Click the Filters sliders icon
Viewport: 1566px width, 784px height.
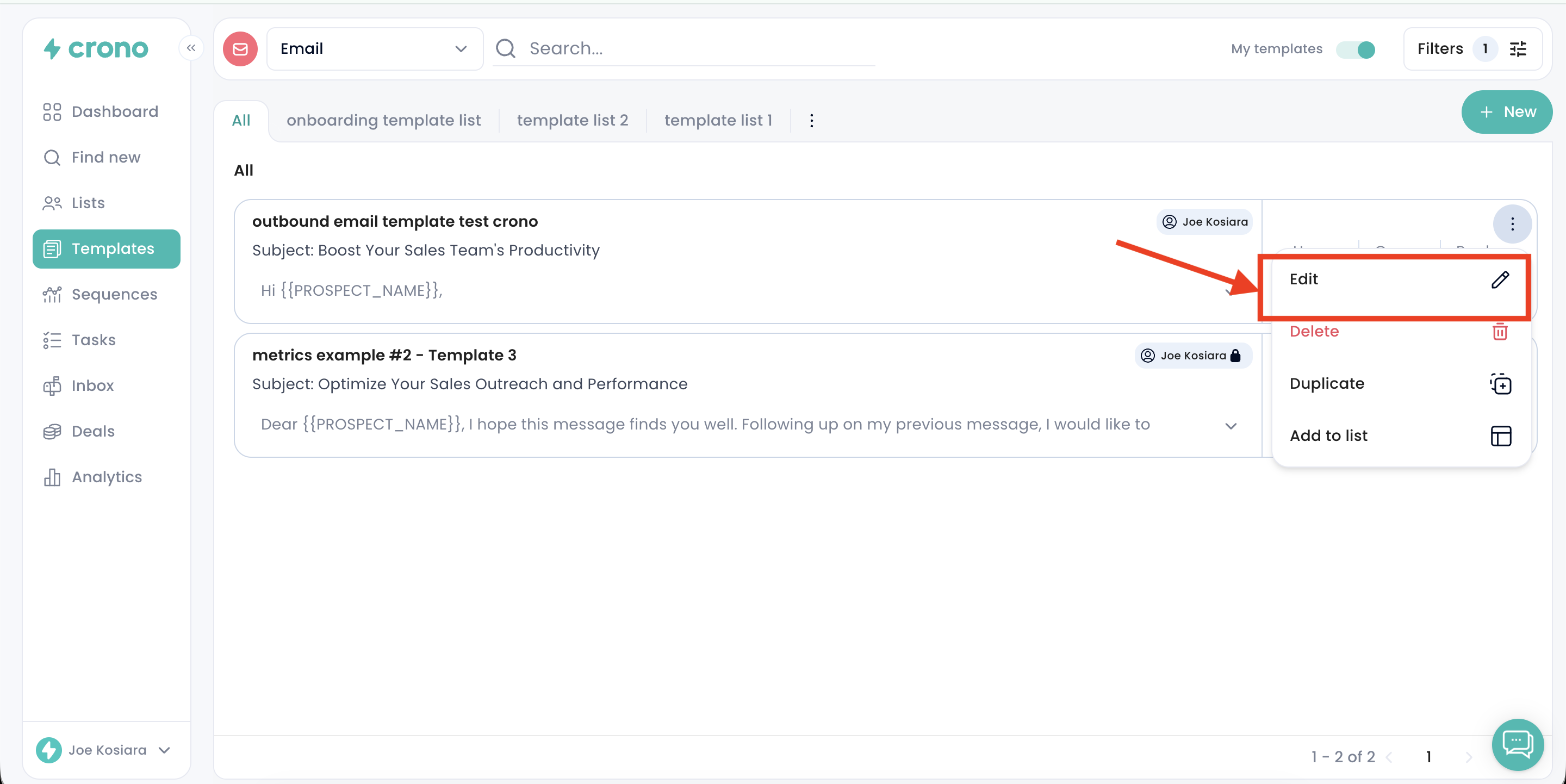(x=1518, y=48)
